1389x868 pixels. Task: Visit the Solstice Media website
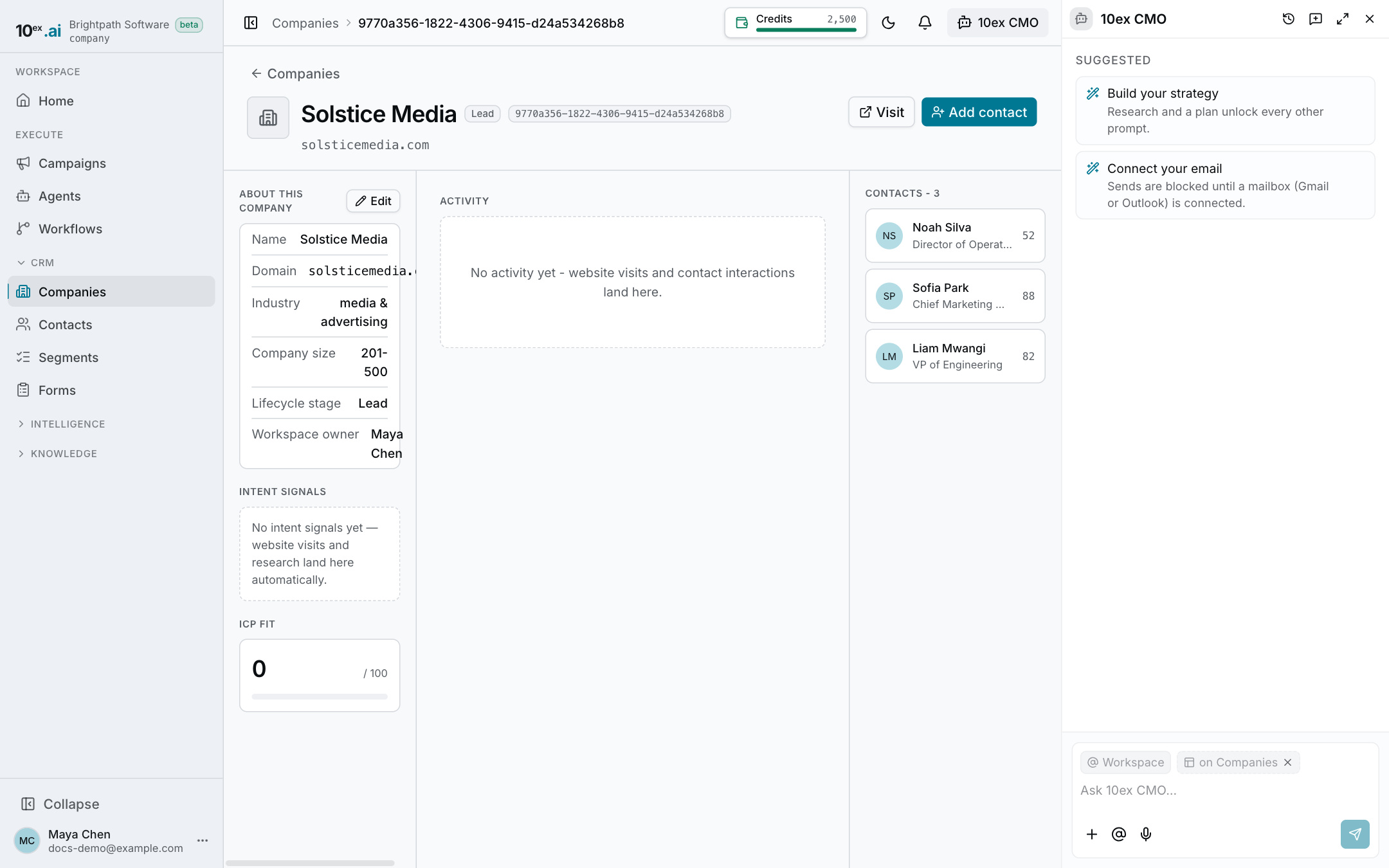coord(881,112)
